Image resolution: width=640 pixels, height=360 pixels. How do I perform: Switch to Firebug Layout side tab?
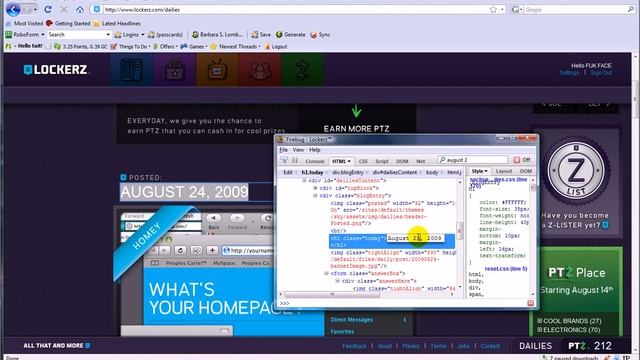pos(504,171)
